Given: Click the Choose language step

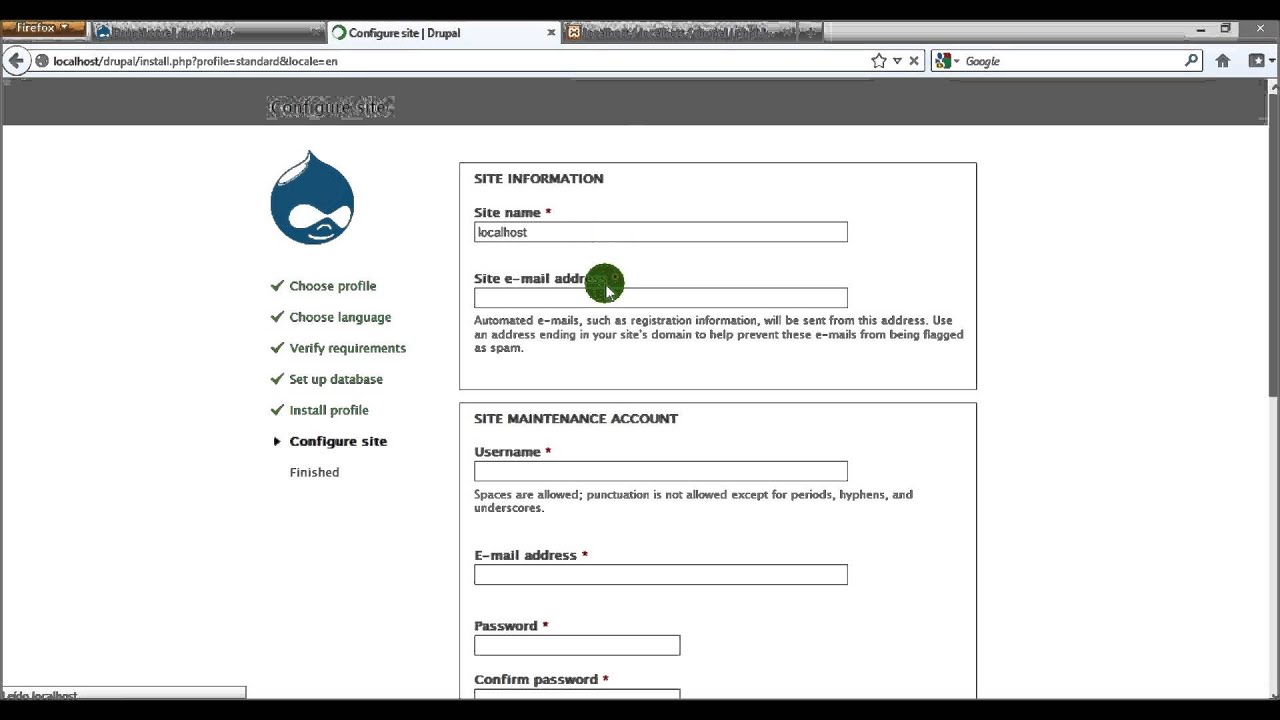Looking at the screenshot, I should click(340, 317).
